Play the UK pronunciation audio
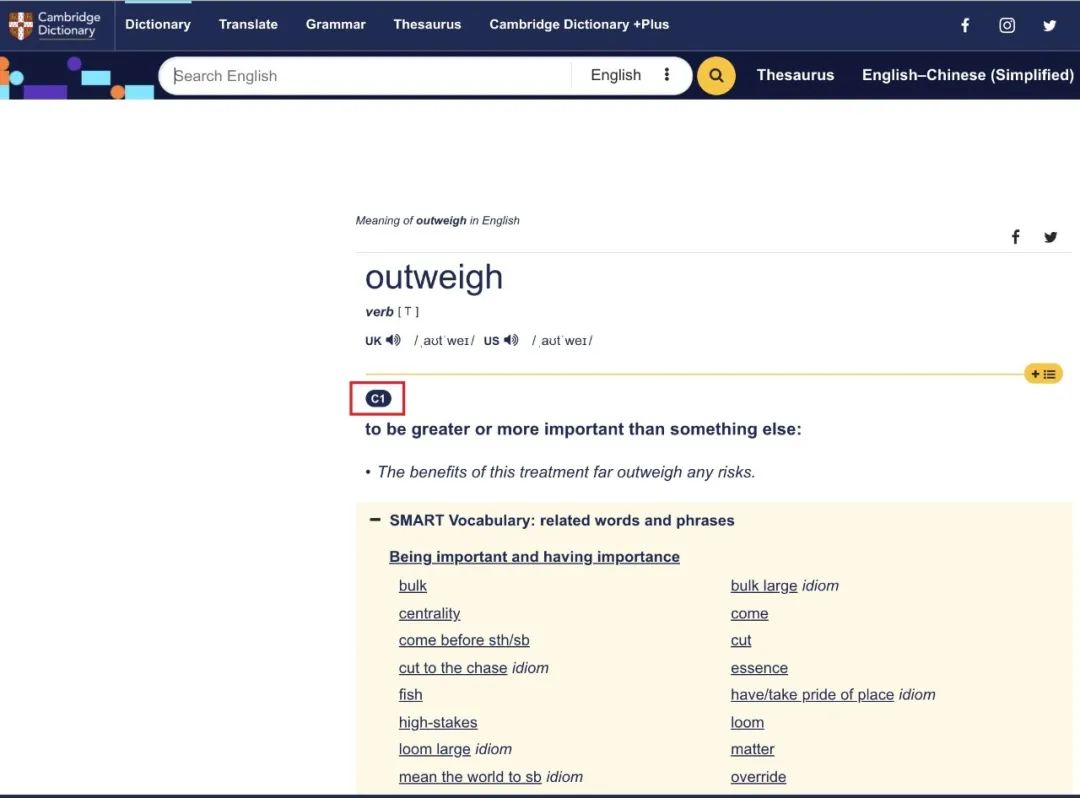The image size is (1080, 798). pos(393,340)
